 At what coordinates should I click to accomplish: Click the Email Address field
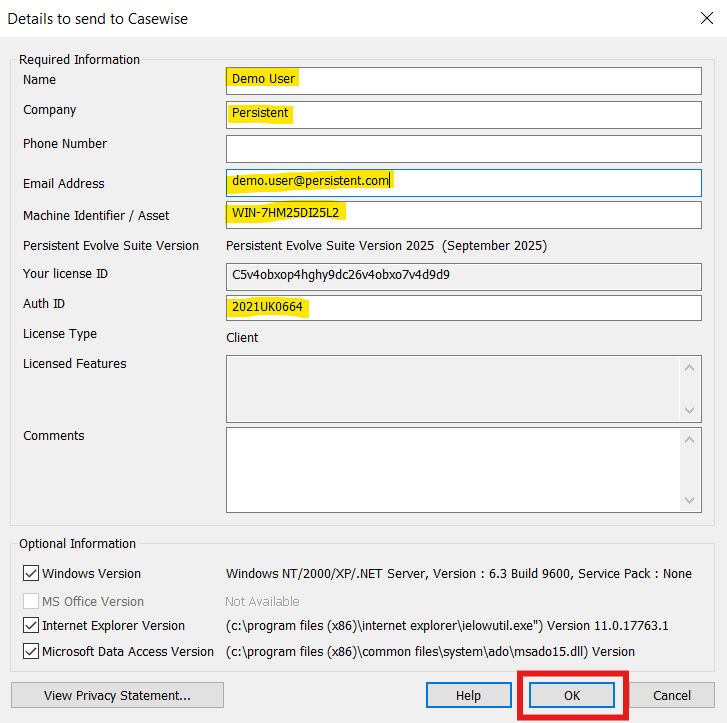coord(464,183)
